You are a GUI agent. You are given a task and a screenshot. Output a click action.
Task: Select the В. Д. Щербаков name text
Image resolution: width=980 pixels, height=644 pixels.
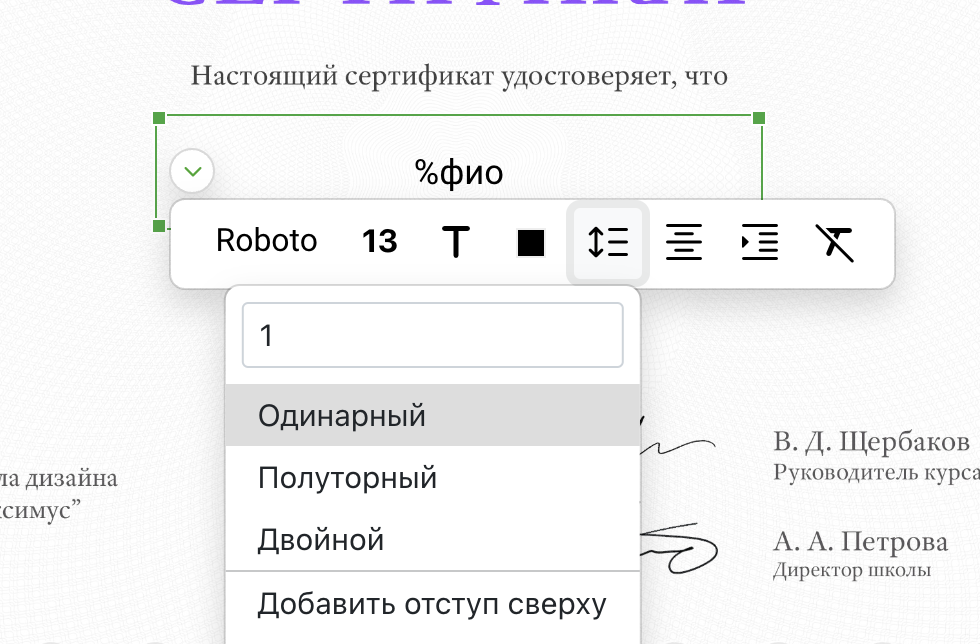[871, 442]
